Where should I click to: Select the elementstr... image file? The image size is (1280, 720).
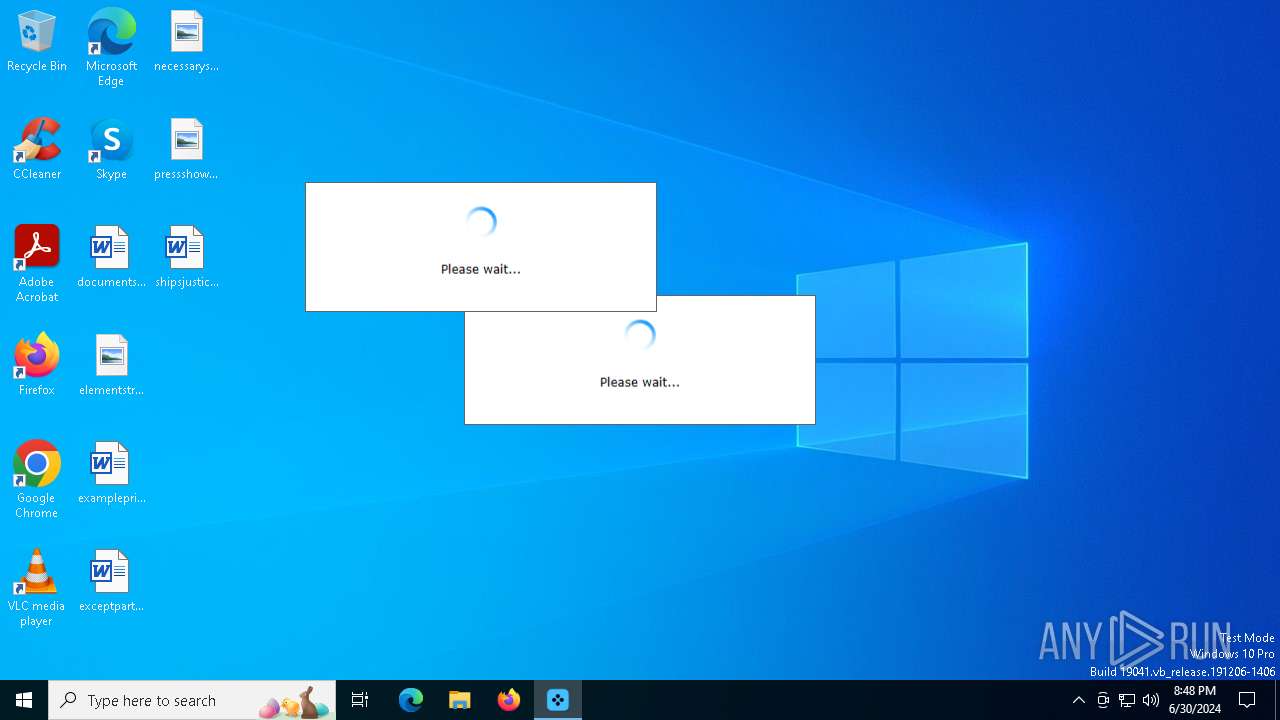(x=111, y=365)
